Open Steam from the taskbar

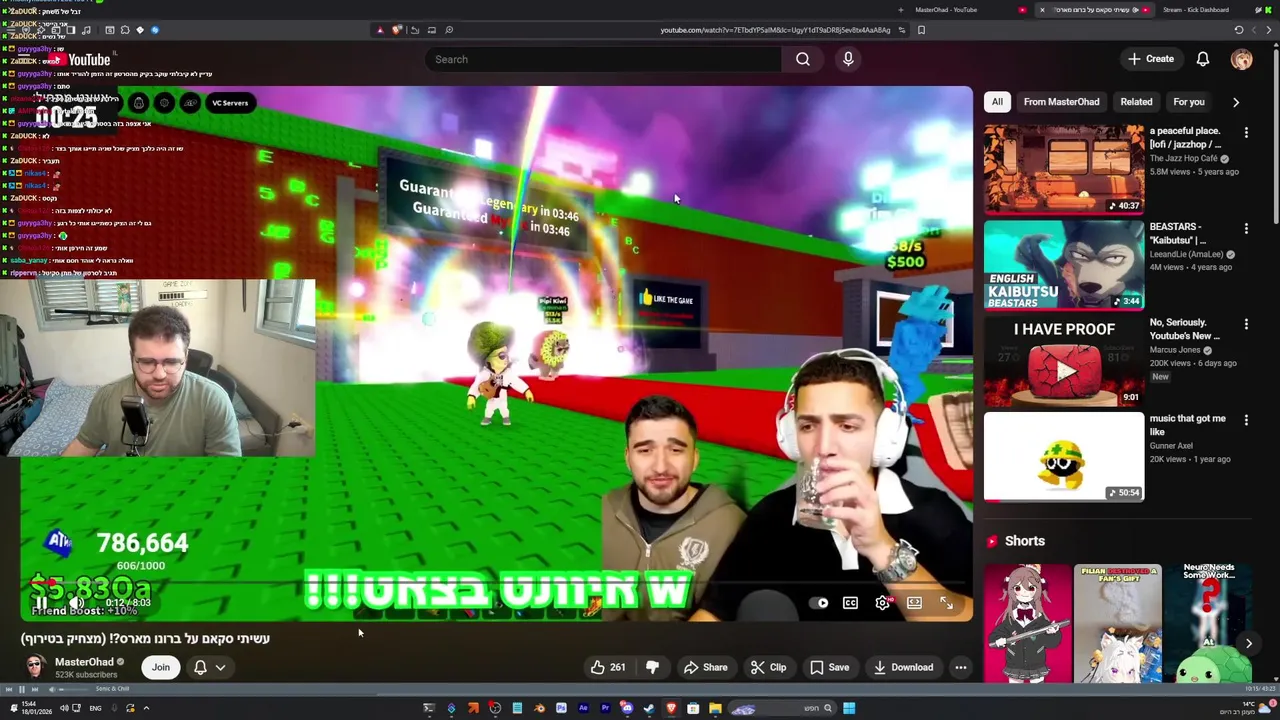649,708
